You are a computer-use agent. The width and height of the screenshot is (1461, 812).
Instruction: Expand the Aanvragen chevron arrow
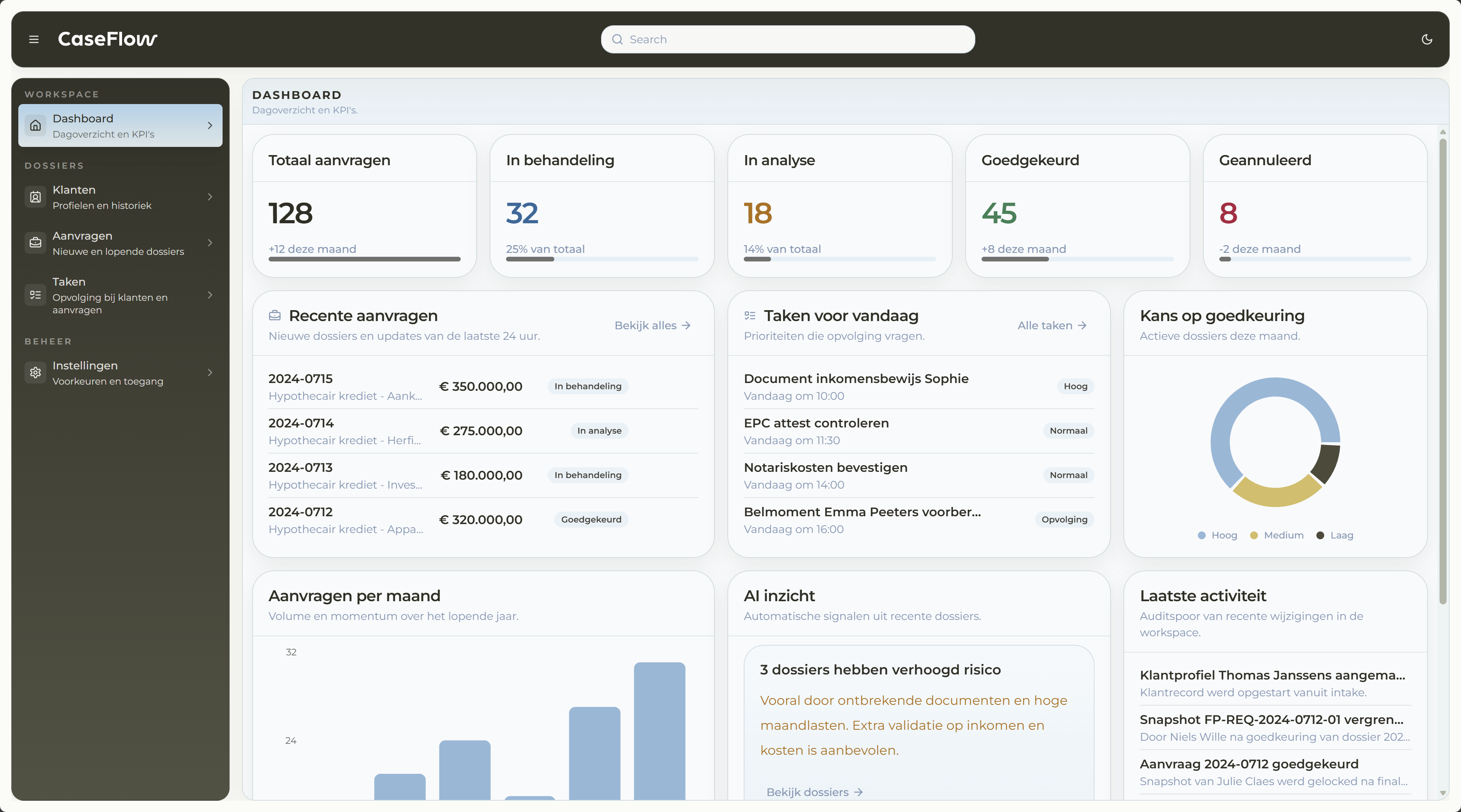point(210,243)
